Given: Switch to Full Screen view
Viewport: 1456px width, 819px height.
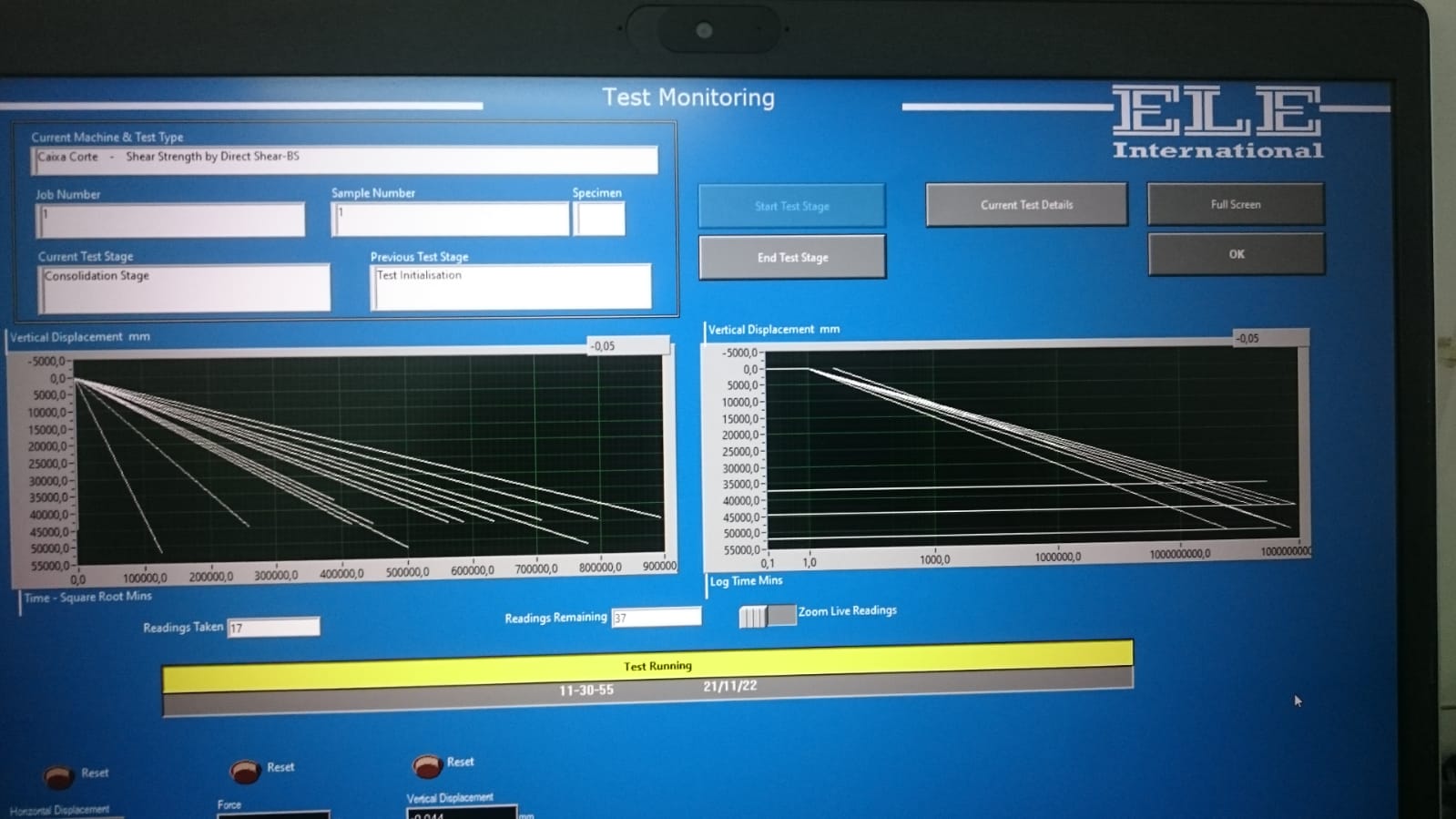Looking at the screenshot, I should pos(1236,204).
